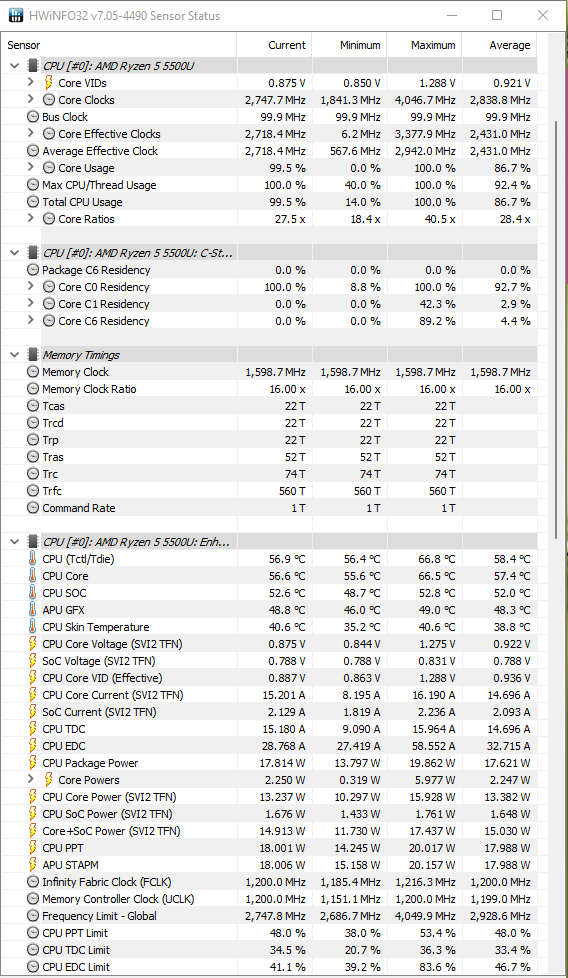
Task: Click the Maximum column header
Action: [425, 45]
